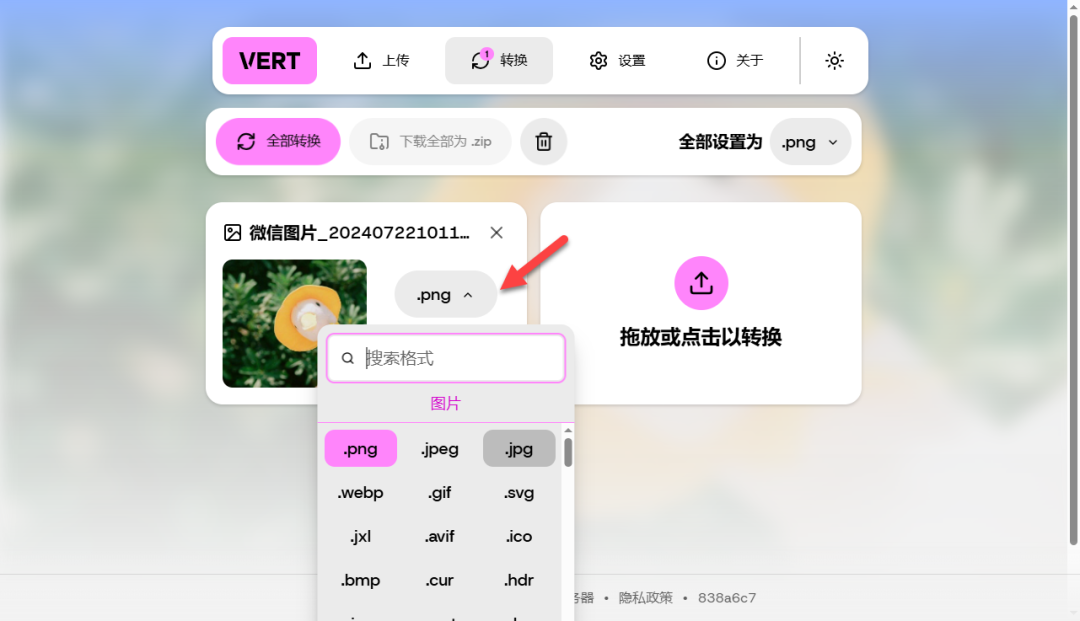Click the green plant image thumbnail

(294, 323)
